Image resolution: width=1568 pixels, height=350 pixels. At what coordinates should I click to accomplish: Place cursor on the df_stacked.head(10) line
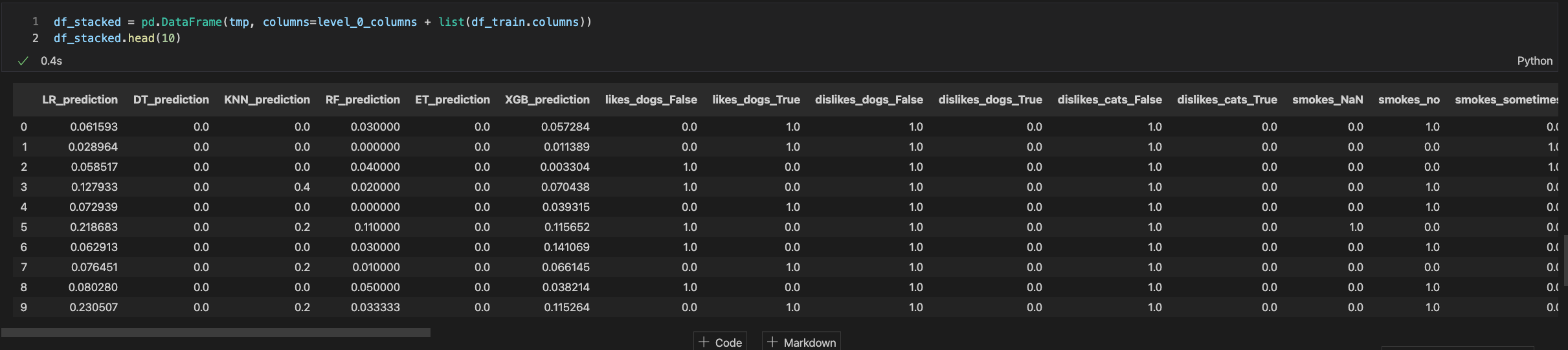tap(117, 38)
